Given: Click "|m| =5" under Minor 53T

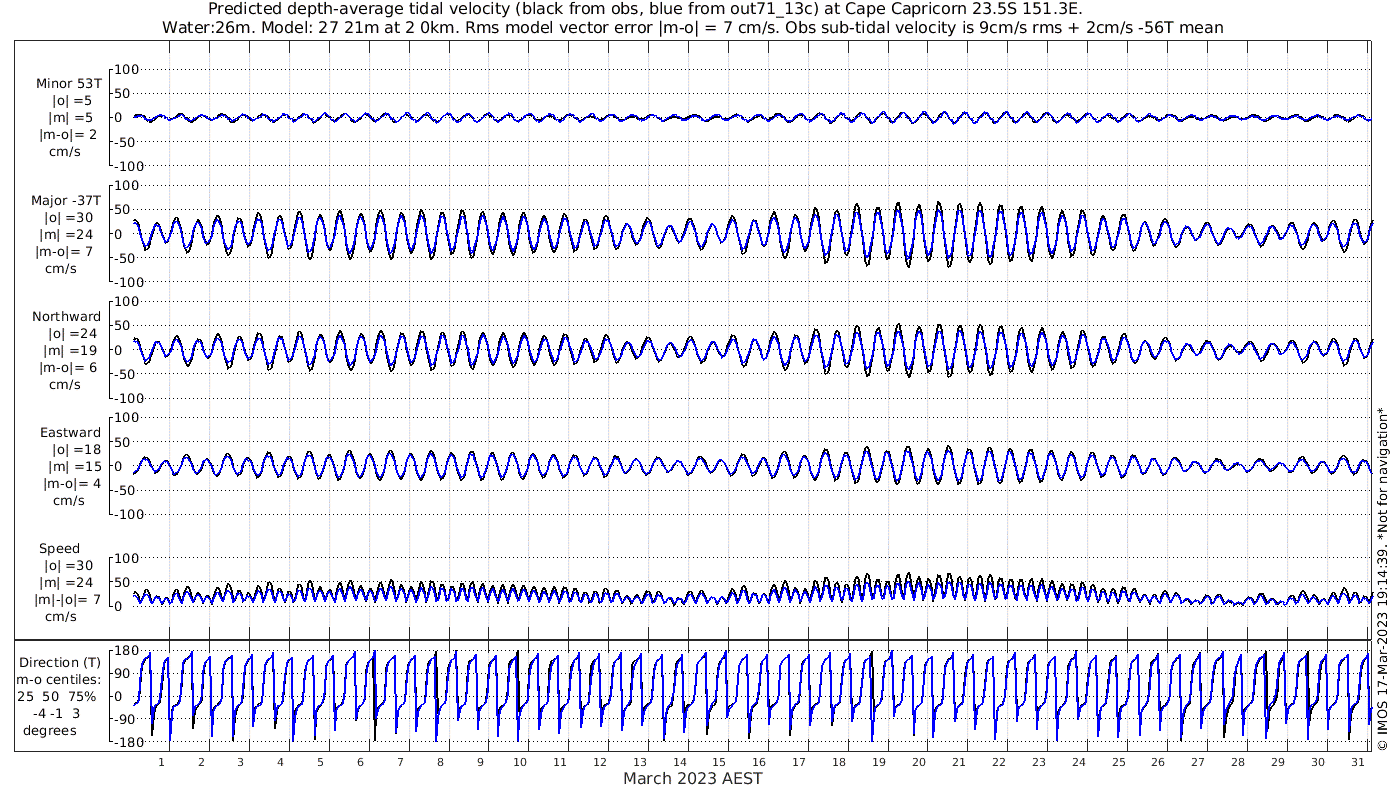Looking at the screenshot, I should [x=71, y=118].
